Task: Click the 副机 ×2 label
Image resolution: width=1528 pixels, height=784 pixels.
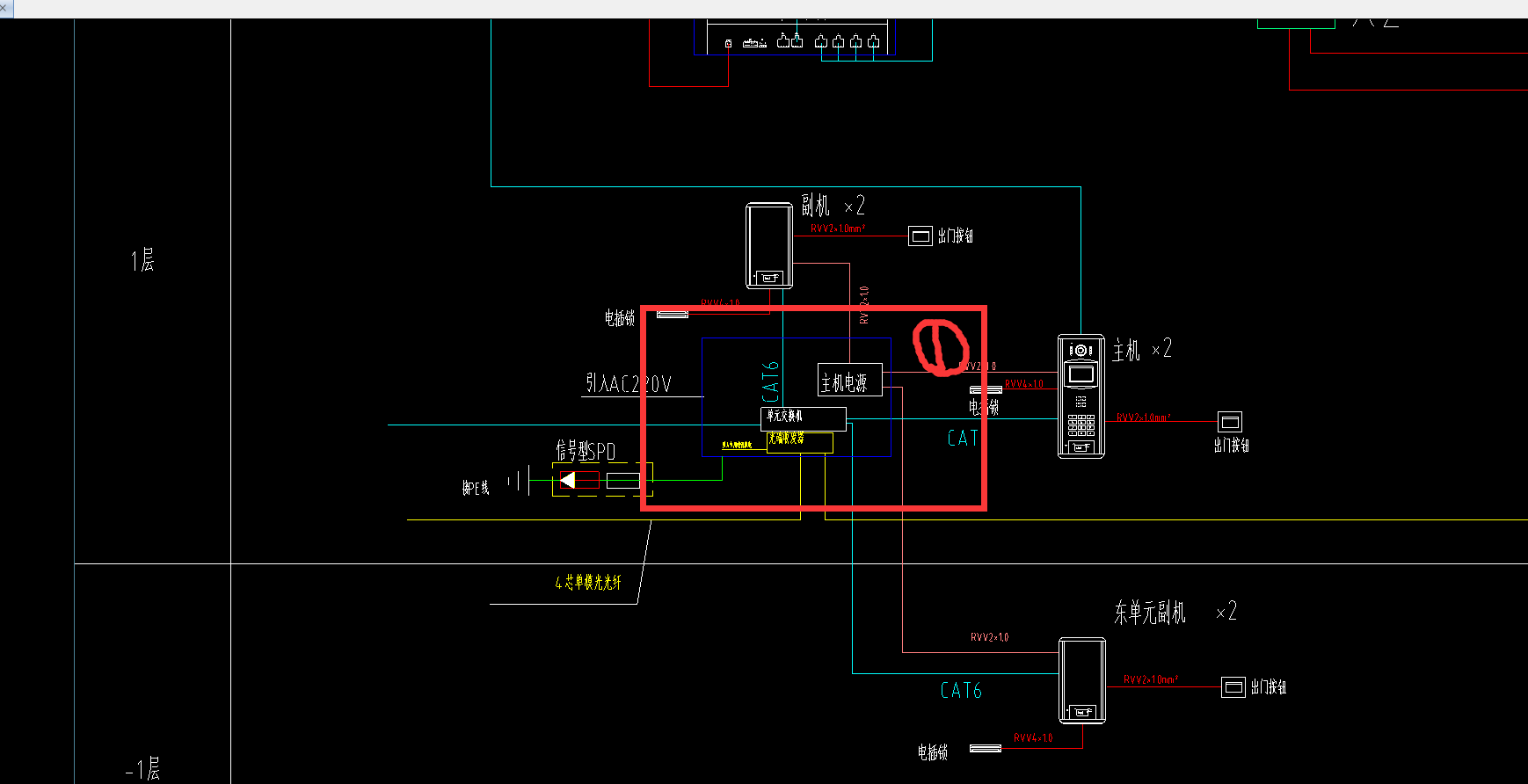Action: coord(833,206)
